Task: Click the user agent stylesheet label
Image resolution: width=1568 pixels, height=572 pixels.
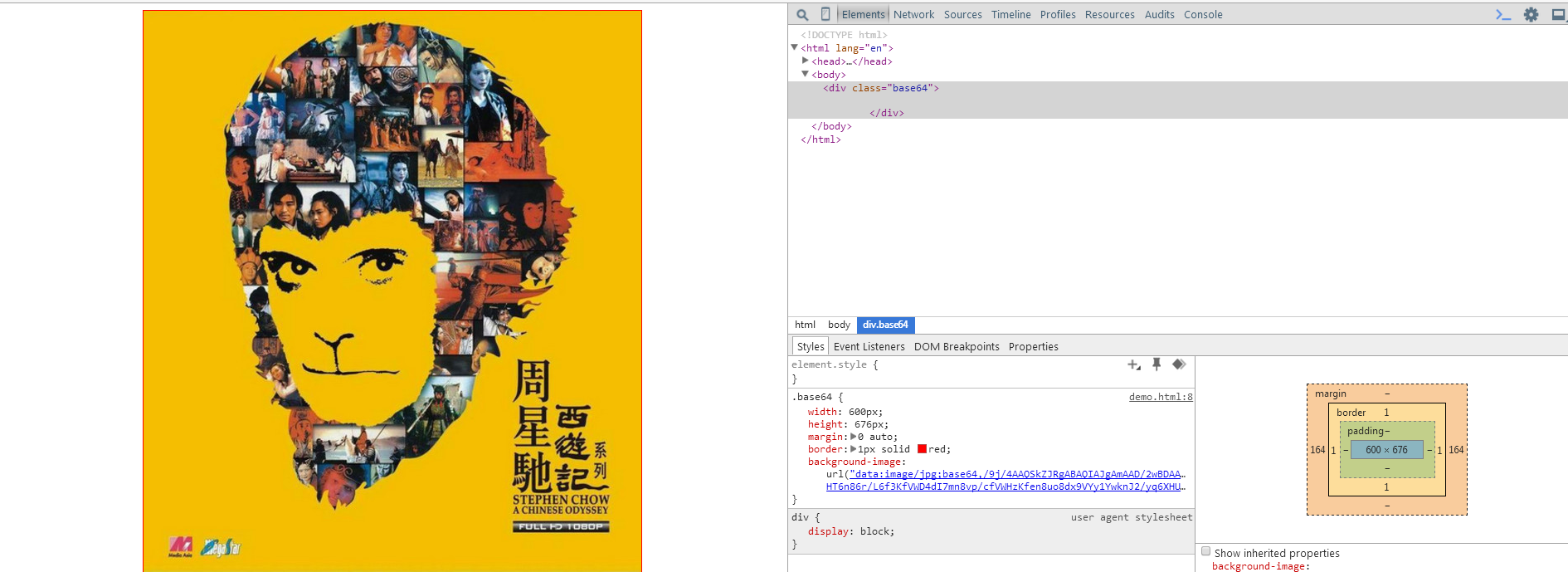Action: coord(1131,517)
